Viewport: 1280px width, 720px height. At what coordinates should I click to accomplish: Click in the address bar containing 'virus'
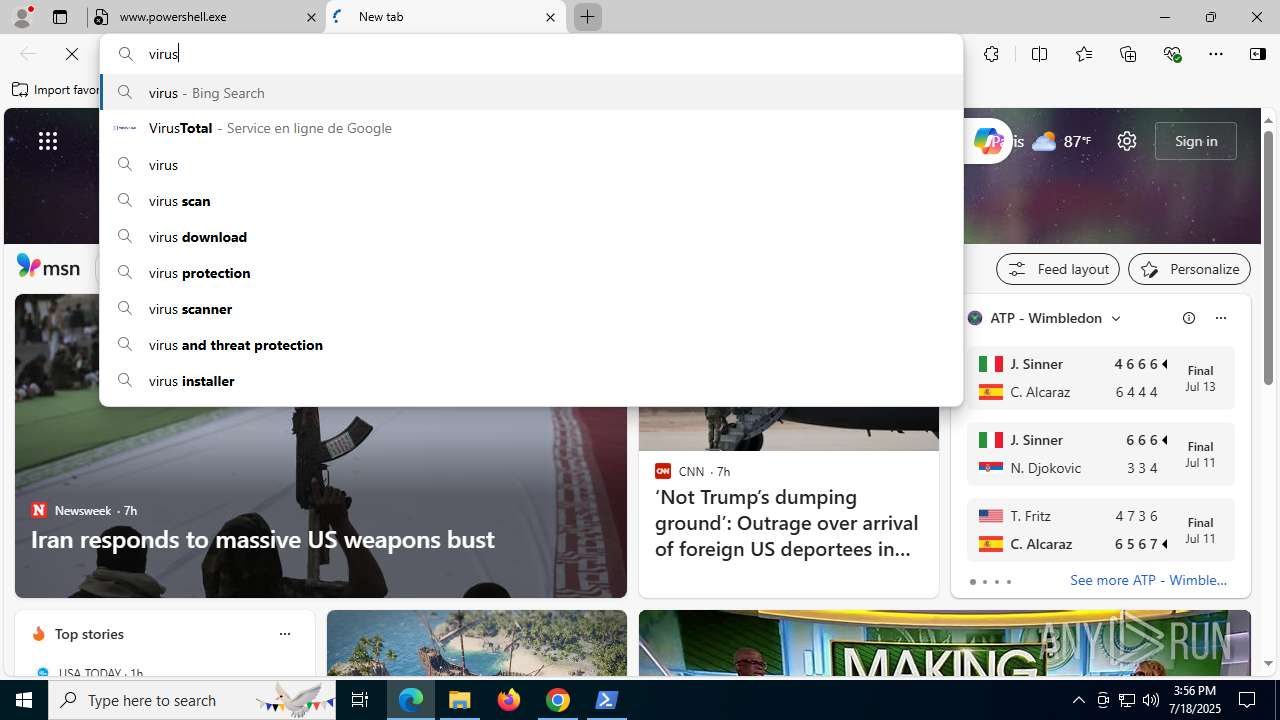(x=531, y=54)
